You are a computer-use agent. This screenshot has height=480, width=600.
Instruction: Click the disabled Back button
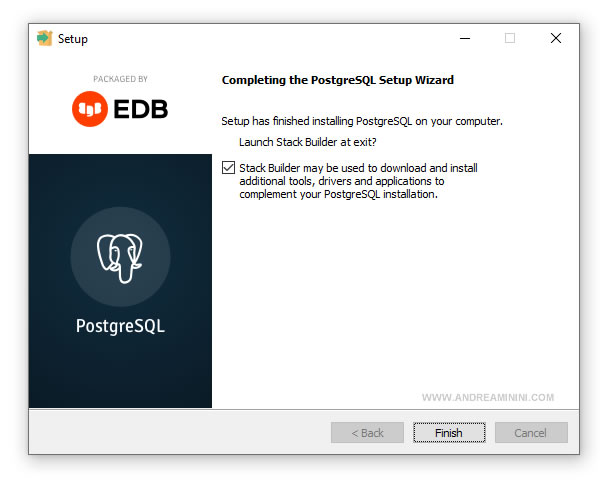pyautogui.click(x=367, y=433)
